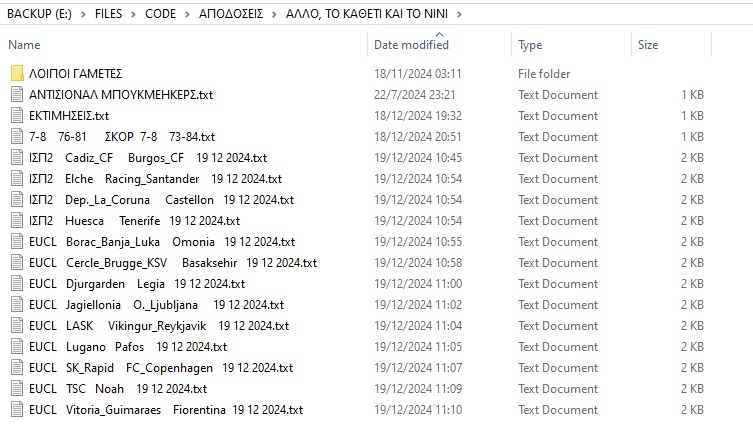Open the ΛΟΙΠΟΙ ΓΑΜΕΤΕΣ folder icon
753x431 pixels.
[x=16, y=74]
